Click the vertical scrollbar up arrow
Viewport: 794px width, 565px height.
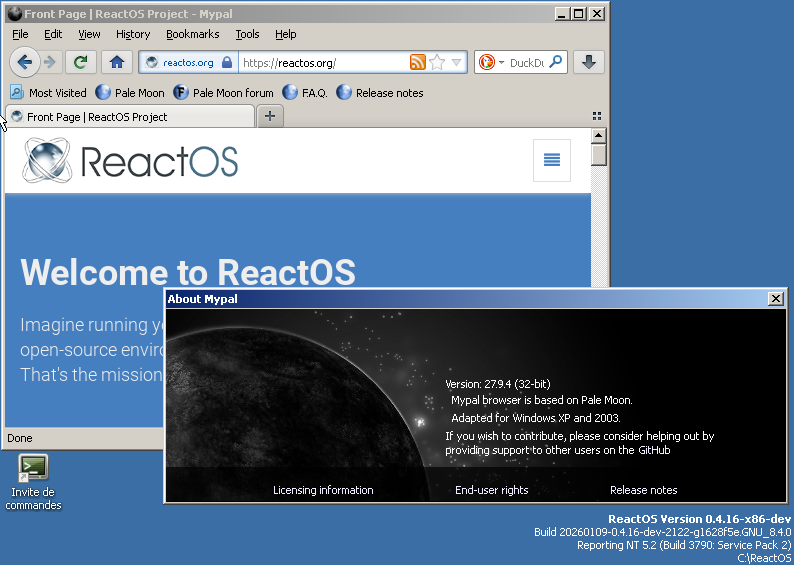pyautogui.click(x=599, y=135)
